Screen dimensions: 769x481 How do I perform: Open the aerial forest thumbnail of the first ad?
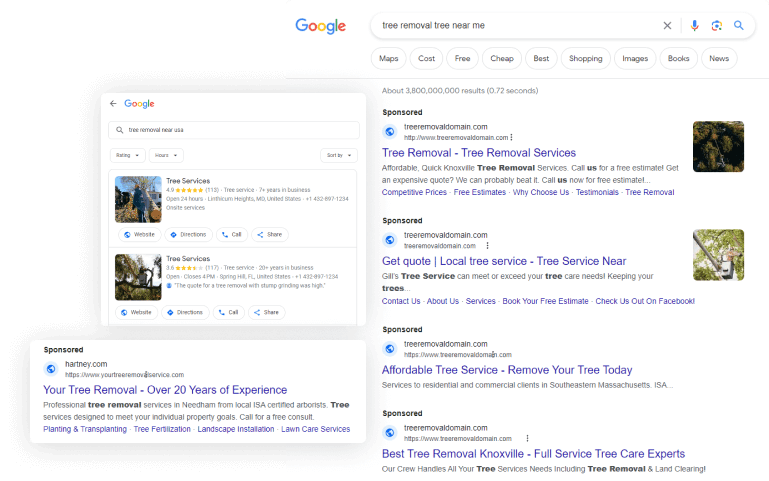pyautogui.click(x=718, y=147)
